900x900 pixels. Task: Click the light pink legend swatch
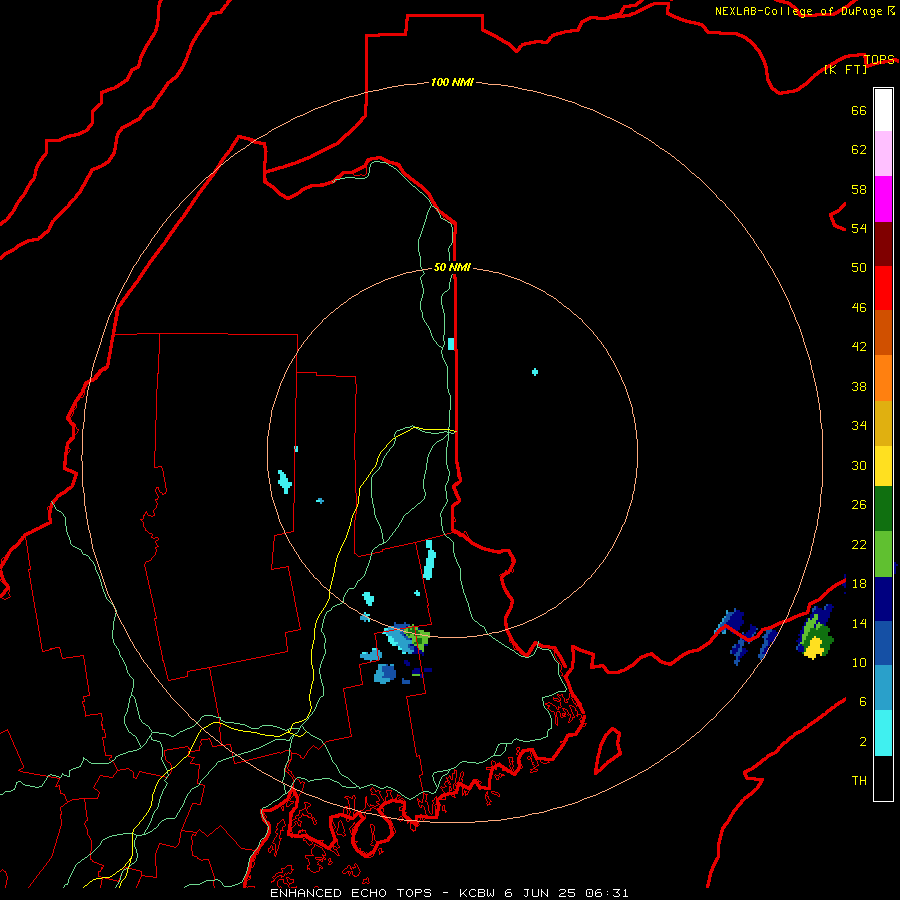883,153
